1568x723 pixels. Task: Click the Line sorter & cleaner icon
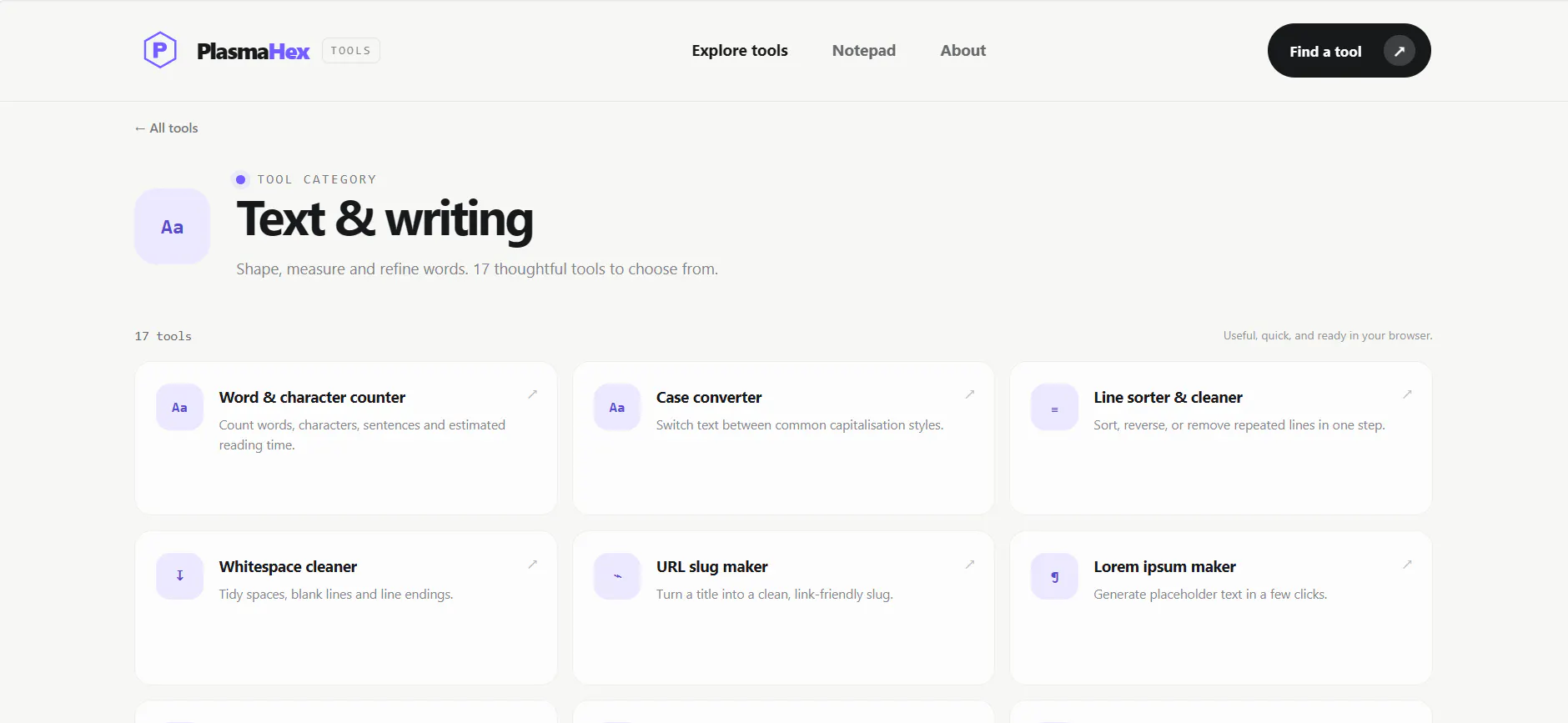coord(1054,407)
